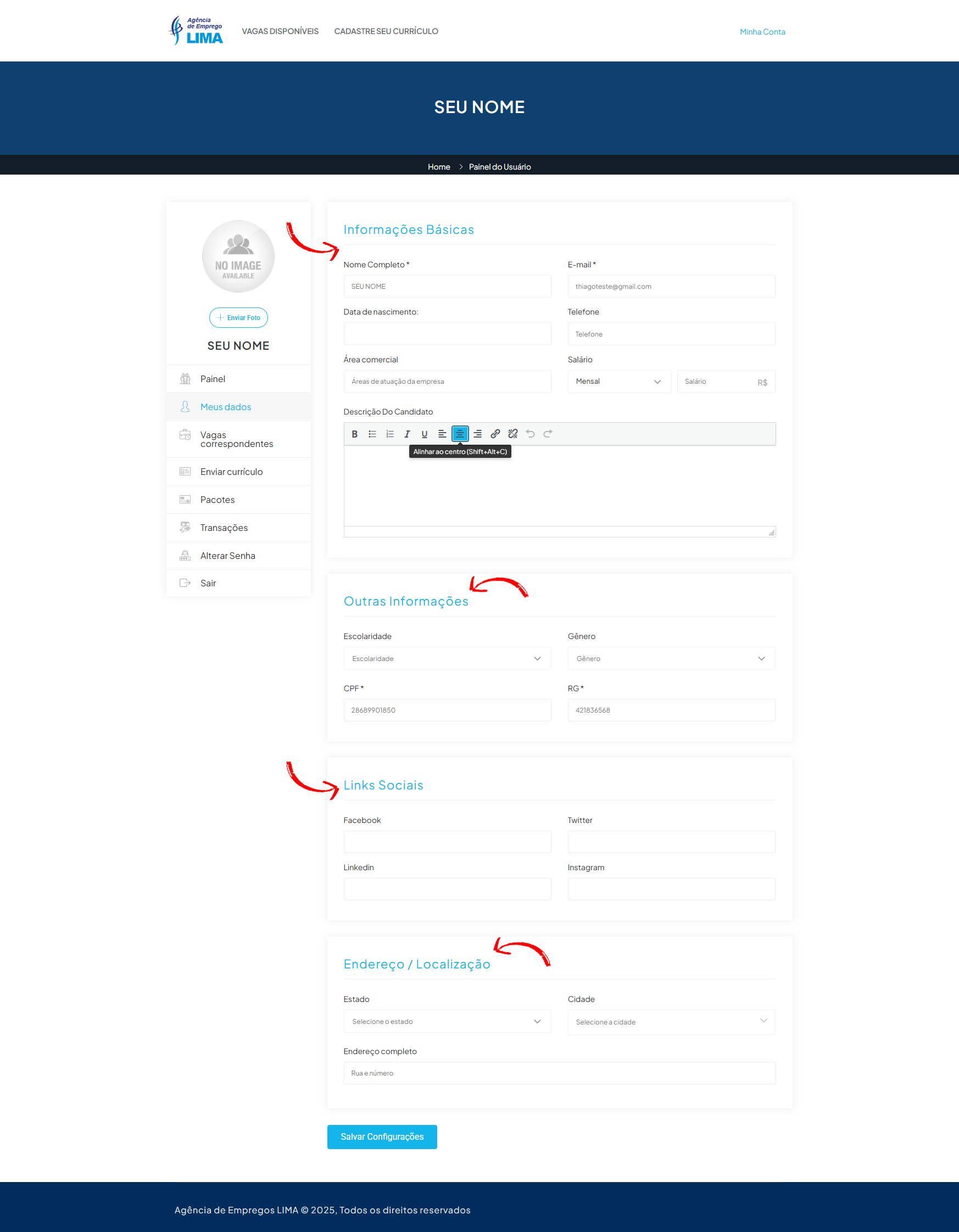Open Vagas Disponíveis in top menu
959x1232 pixels.
280,32
